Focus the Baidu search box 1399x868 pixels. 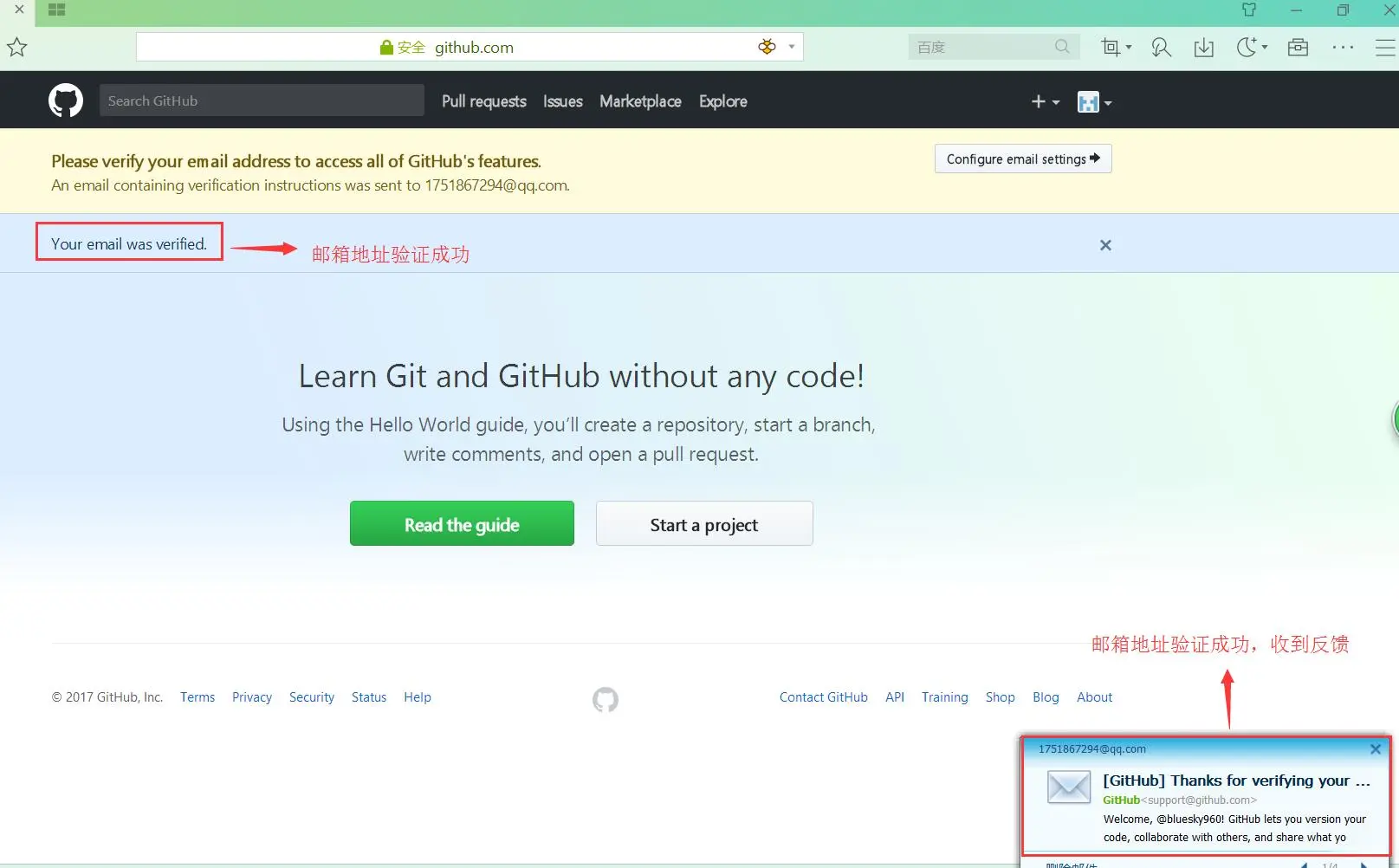click(993, 47)
